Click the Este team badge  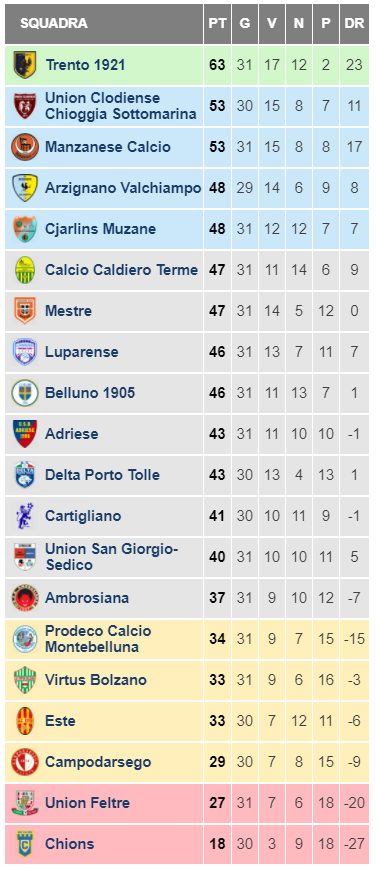coord(25,721)
